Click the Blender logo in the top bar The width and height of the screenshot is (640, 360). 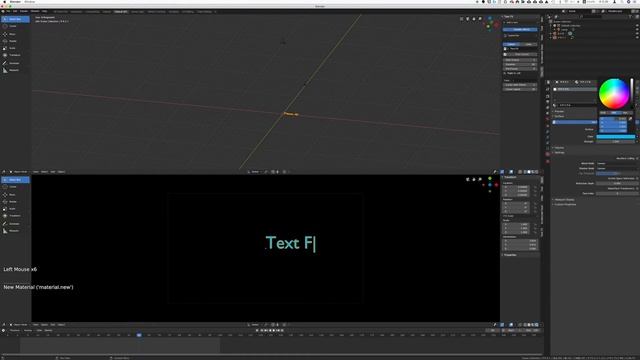click(x=3, y=11)
